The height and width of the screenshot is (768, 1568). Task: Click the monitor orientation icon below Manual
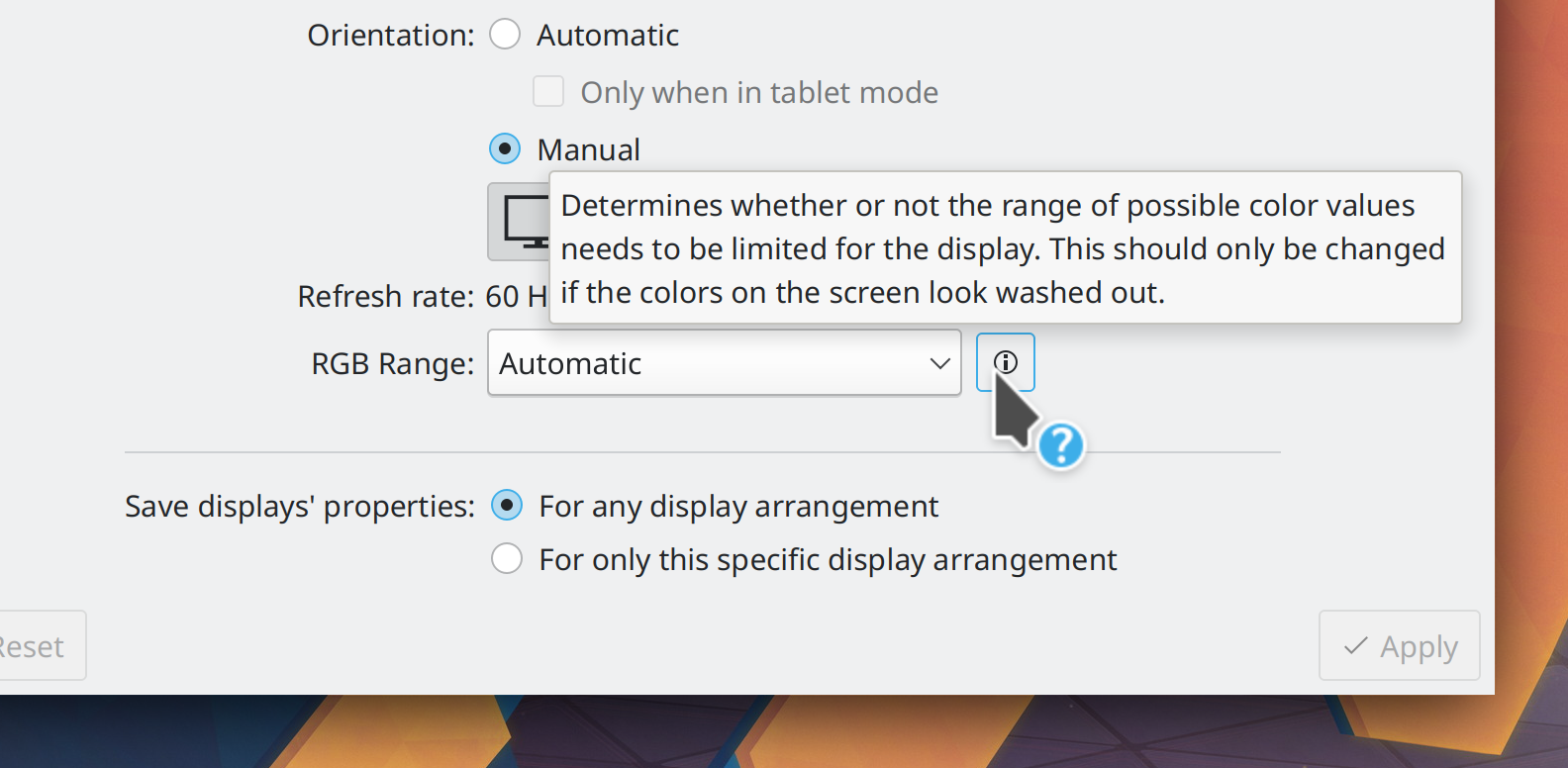pyautogui.click(x=519, y=222)
